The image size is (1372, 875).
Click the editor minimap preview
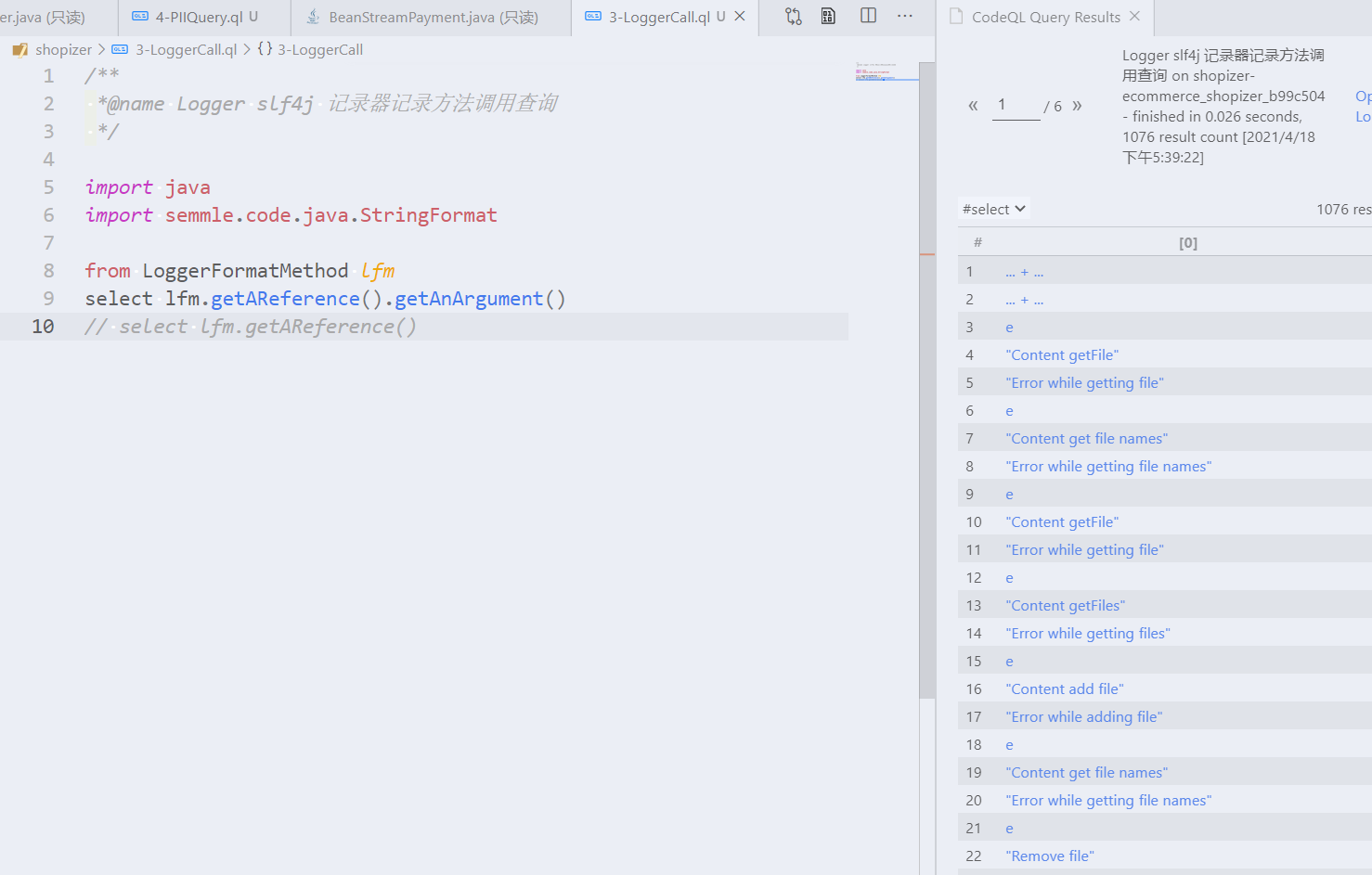[886, 72]
